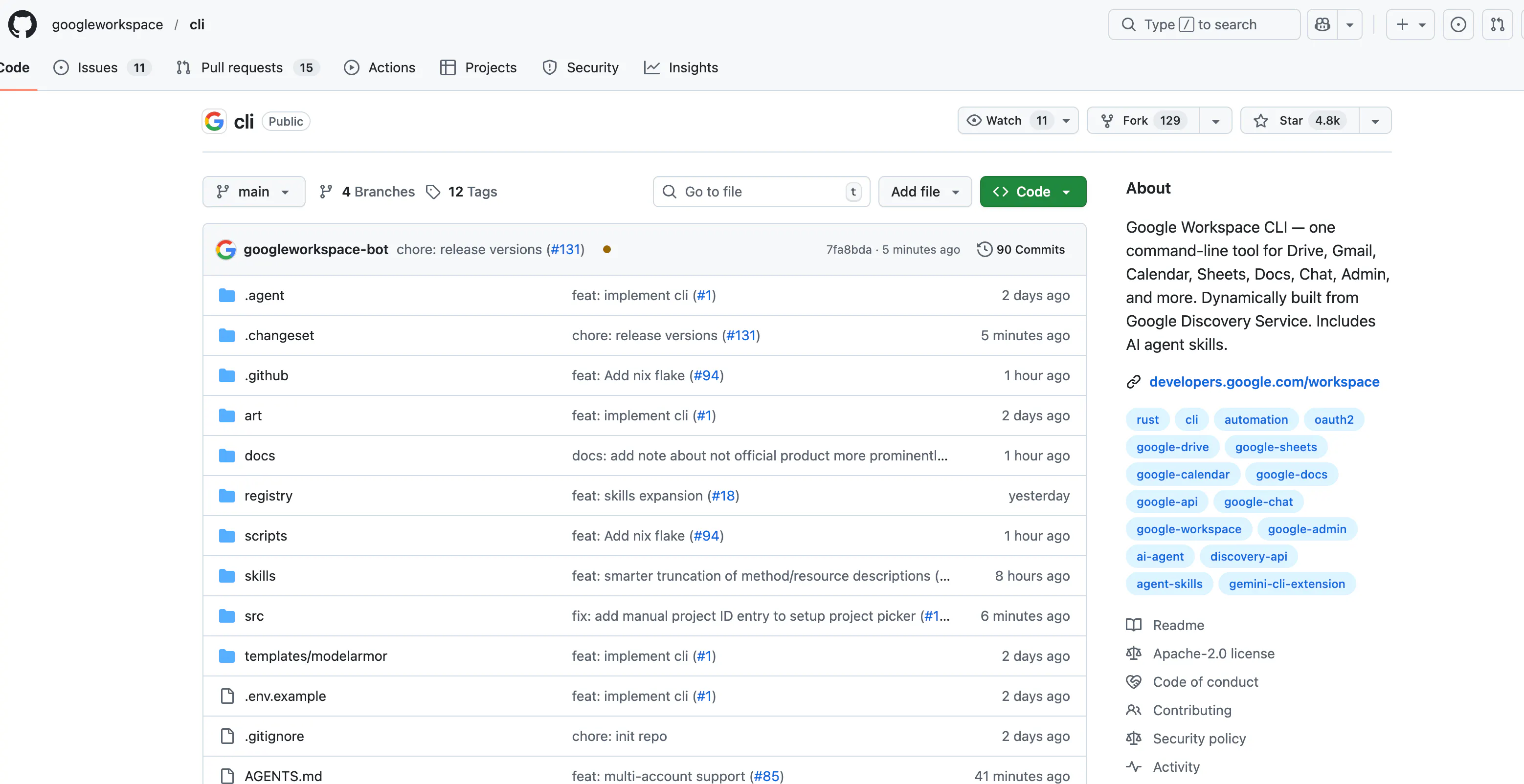Switch to the Projects tab

click(x=478, y=67)
